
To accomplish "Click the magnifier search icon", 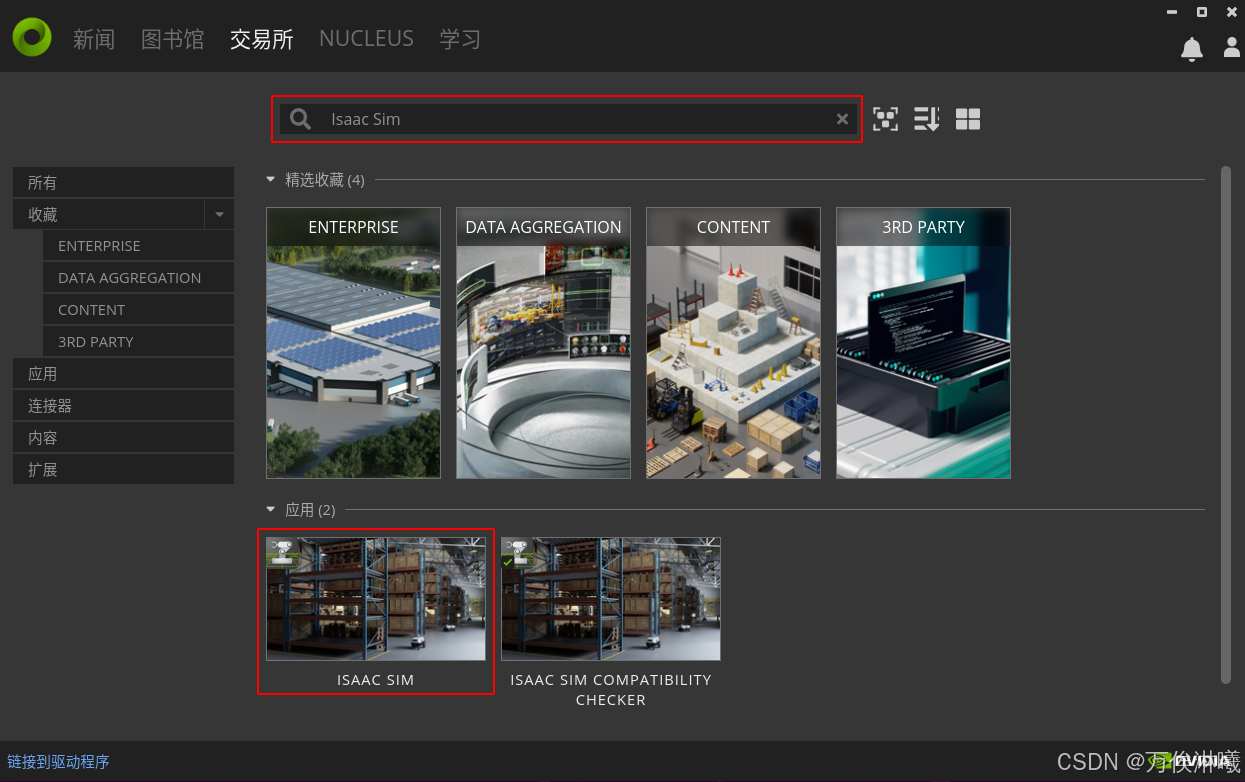I will (300, 120).
